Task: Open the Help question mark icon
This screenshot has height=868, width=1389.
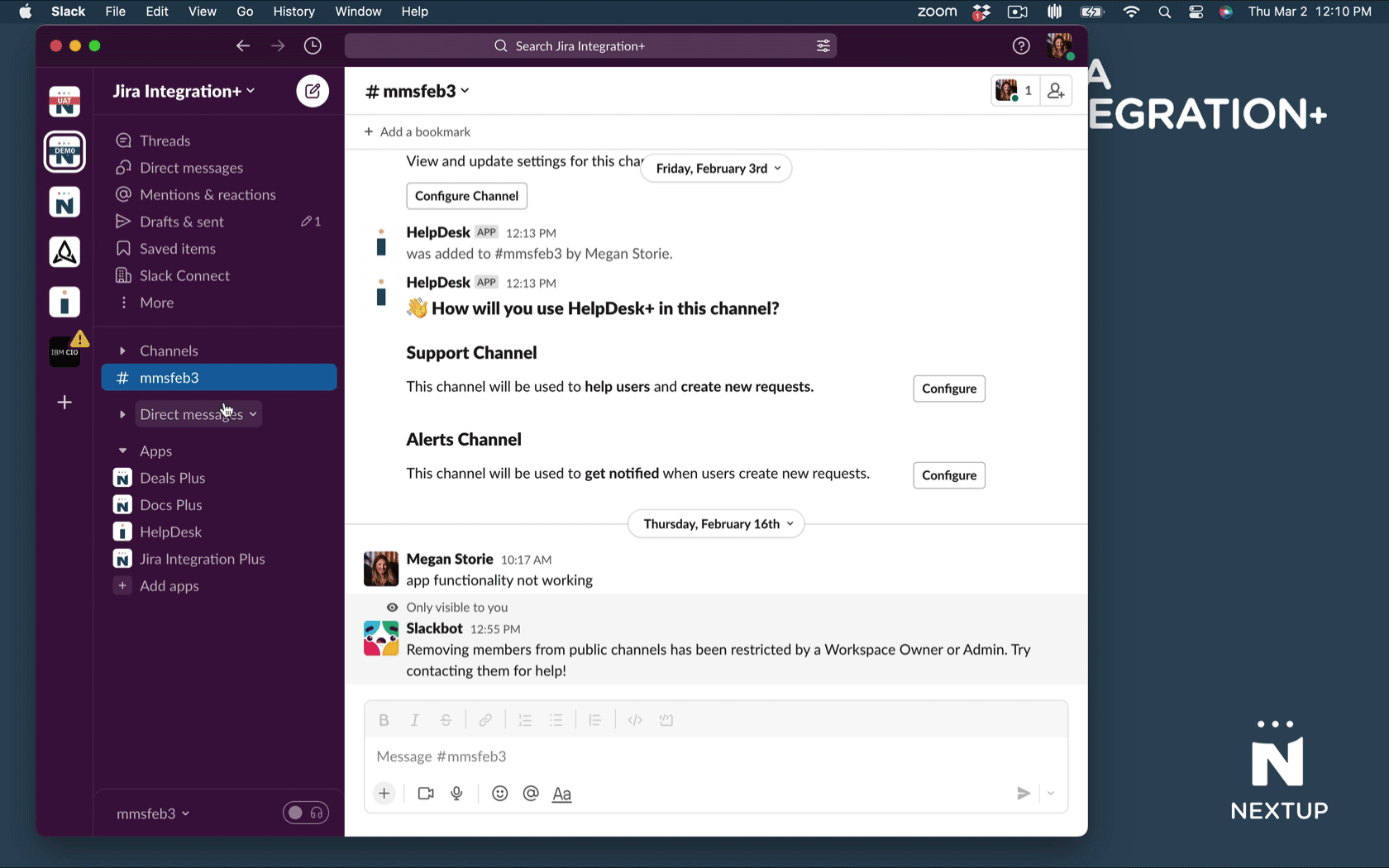Action: (1021, 46)
